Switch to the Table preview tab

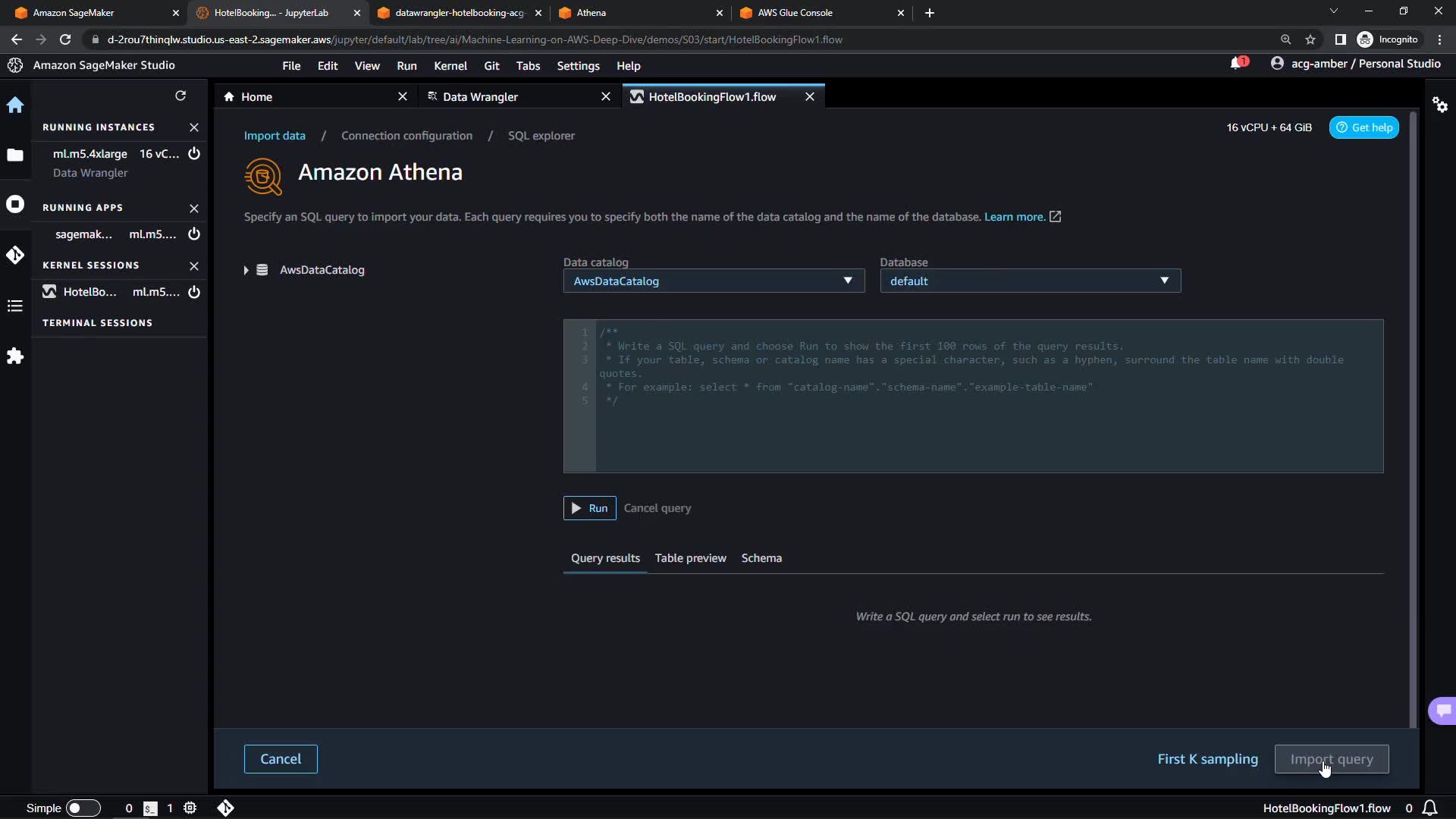[x=690, y=558]
